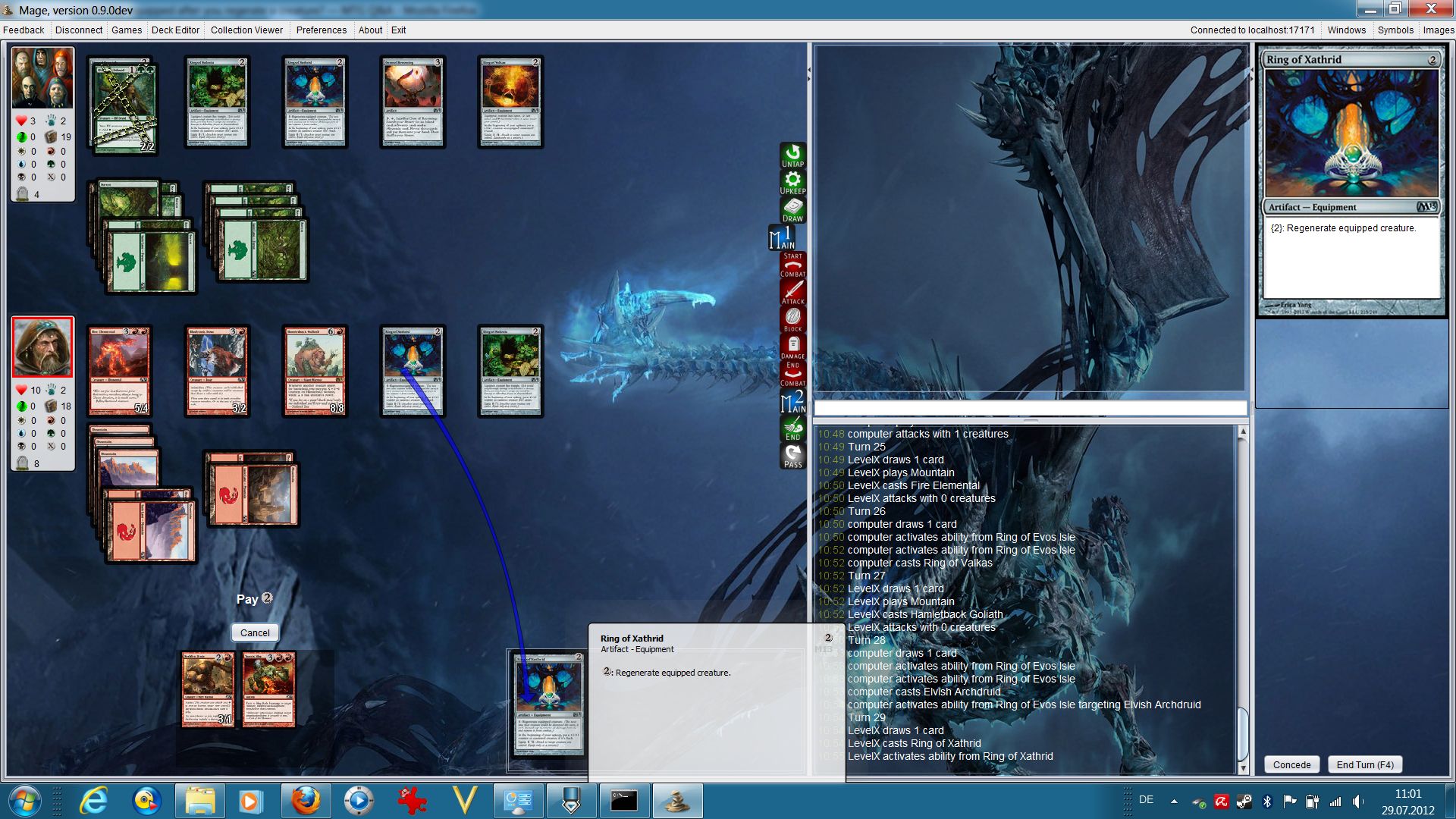Click the Main 2 phase icon
Viewport: 1456px width, 819px height.
792,401
